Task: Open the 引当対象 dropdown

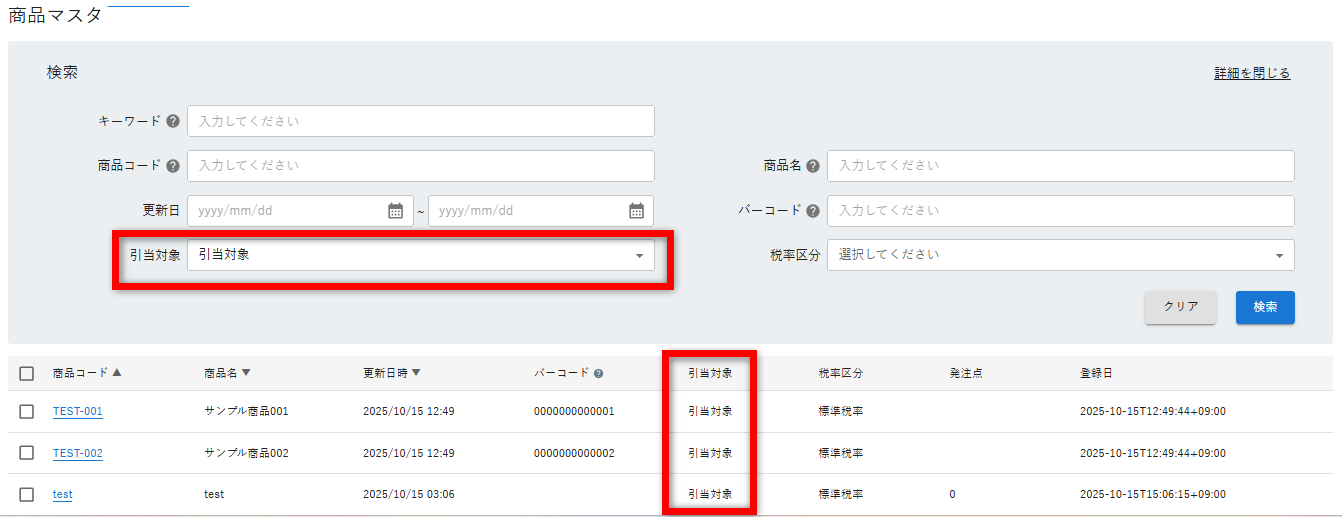Action: (x=421, y=255)
